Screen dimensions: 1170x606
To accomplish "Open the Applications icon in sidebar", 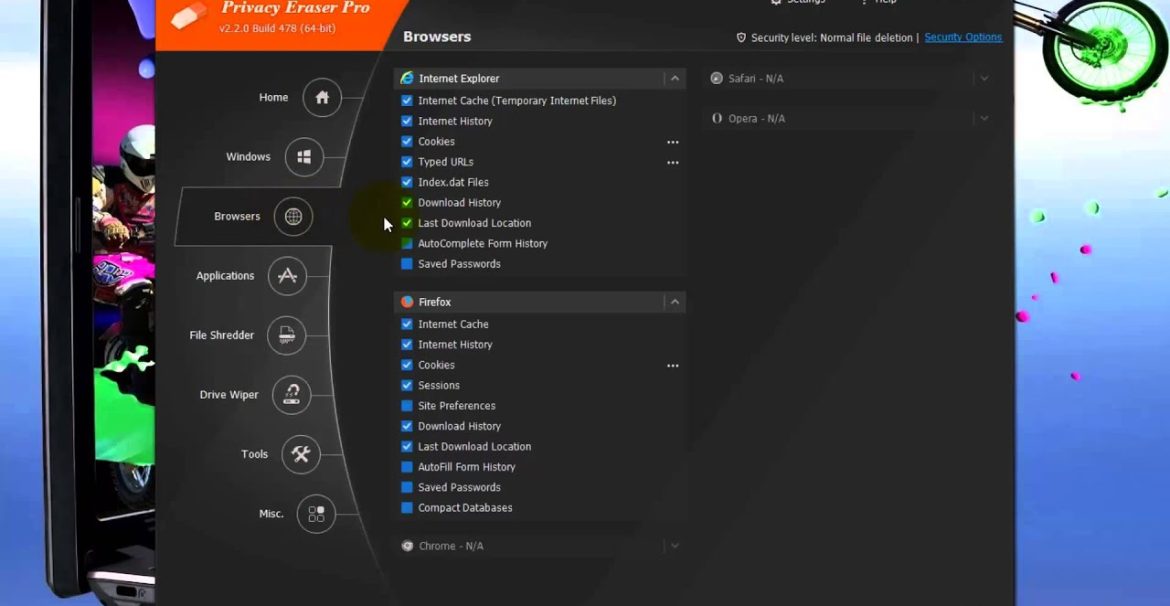I will pos(287,275).
